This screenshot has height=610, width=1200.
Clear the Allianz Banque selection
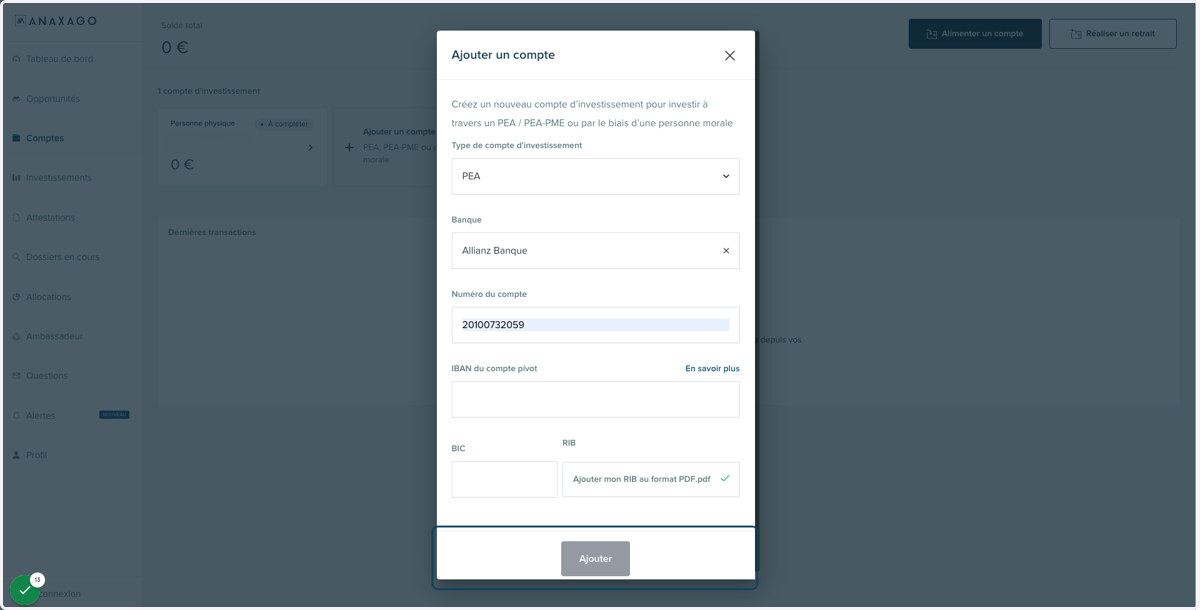coord(726,251)
